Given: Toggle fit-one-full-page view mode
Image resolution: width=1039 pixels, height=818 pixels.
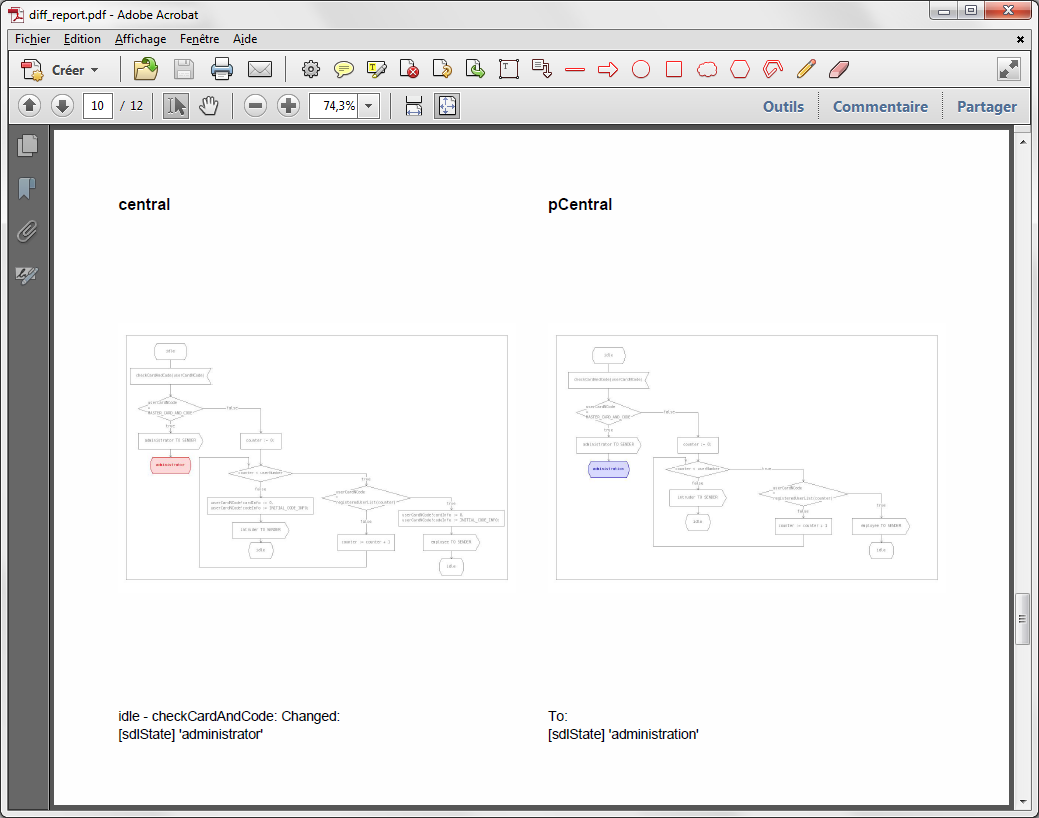Looking at the screenshot, I should point(446,106).
